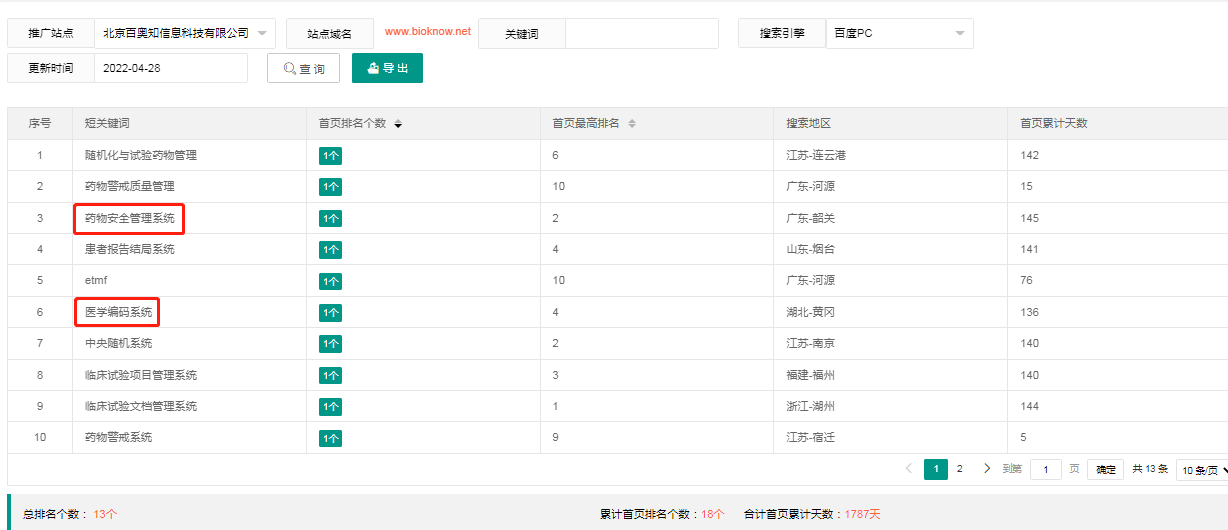Go to page 2 in pagination
The height and width of the screenshot is (530, 1228).
pyautogui.click(x=960, y=469)
